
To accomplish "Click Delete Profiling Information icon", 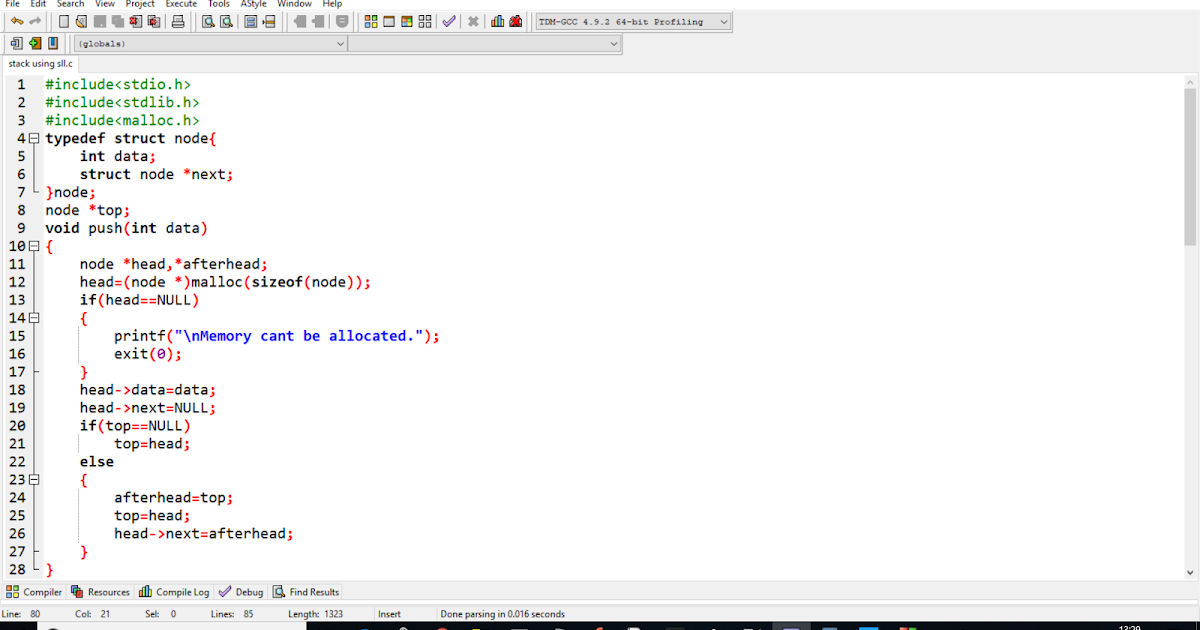I will (x=515, y=21).
